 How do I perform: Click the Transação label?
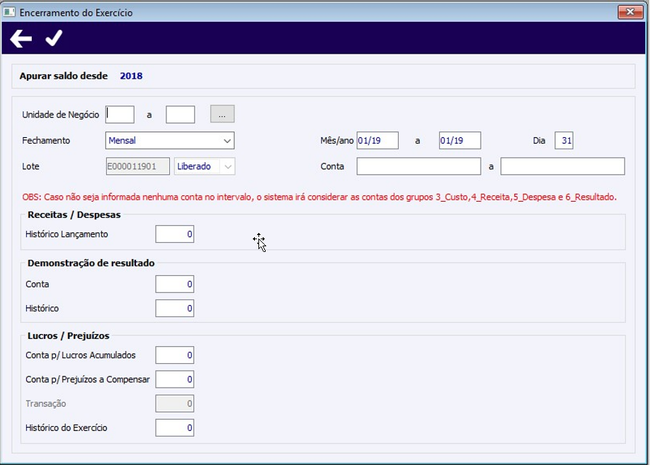coord(46,404)
